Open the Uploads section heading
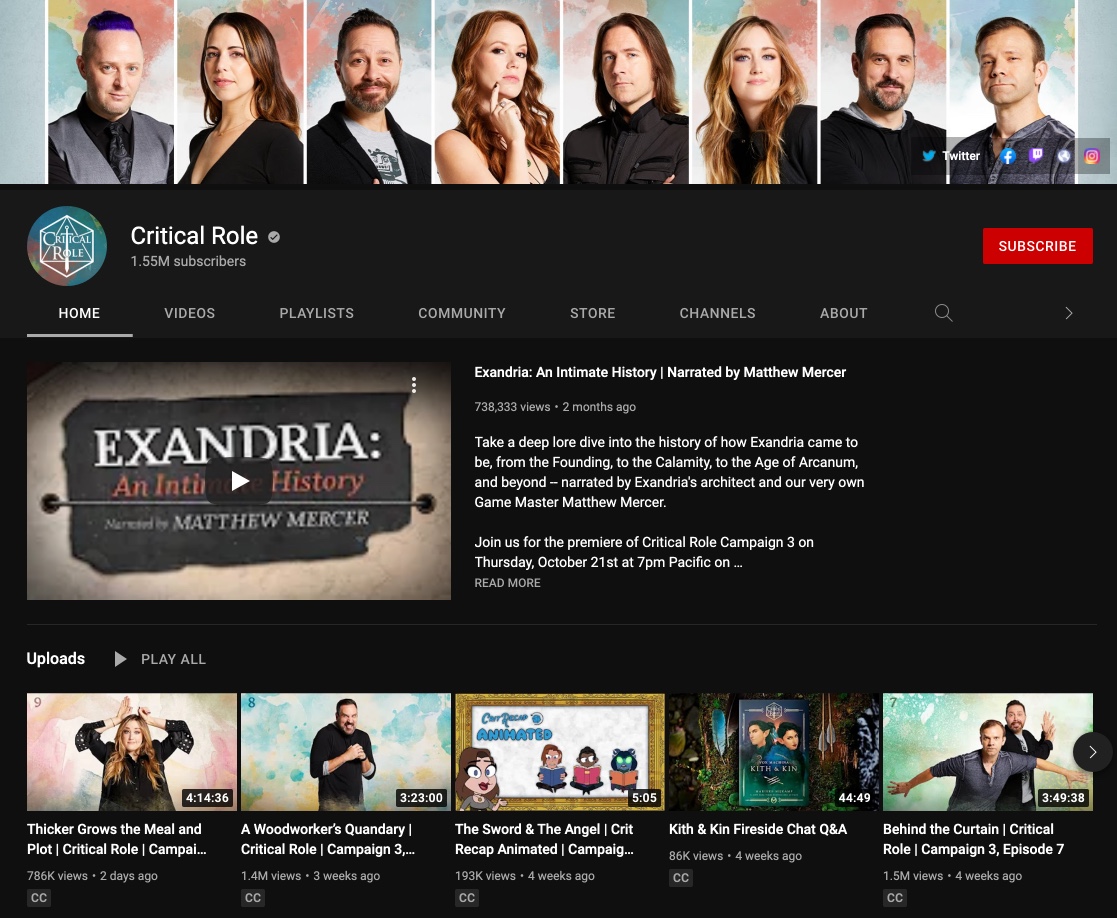Screen dimensions: 1117x918 (56, 659)
